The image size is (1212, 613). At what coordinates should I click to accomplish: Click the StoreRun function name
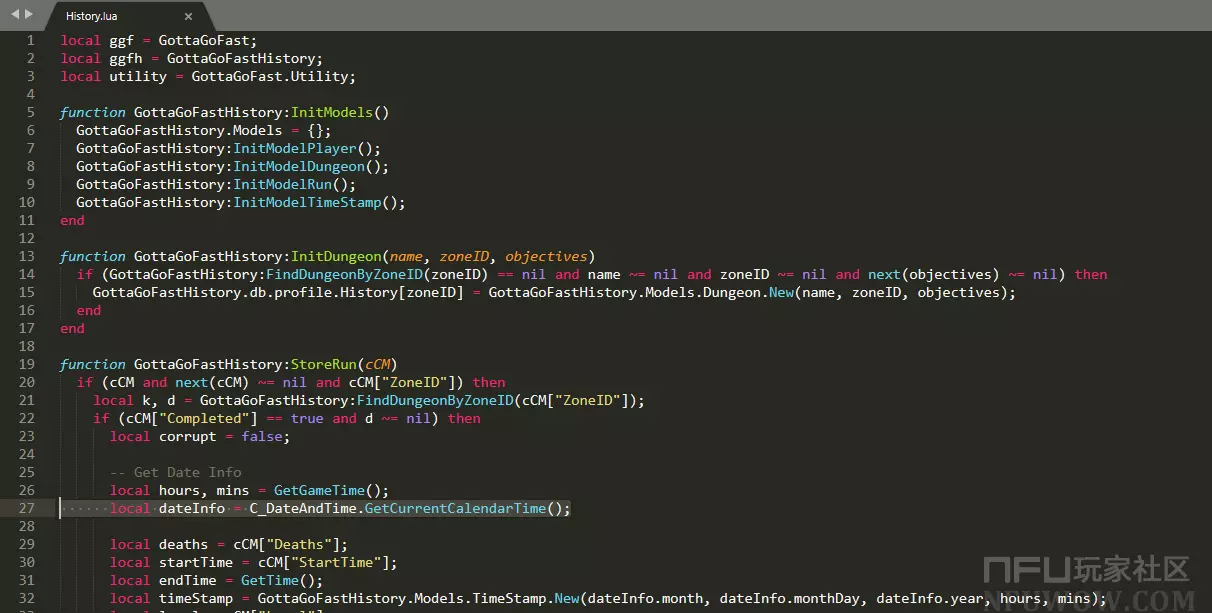(323, 364)
